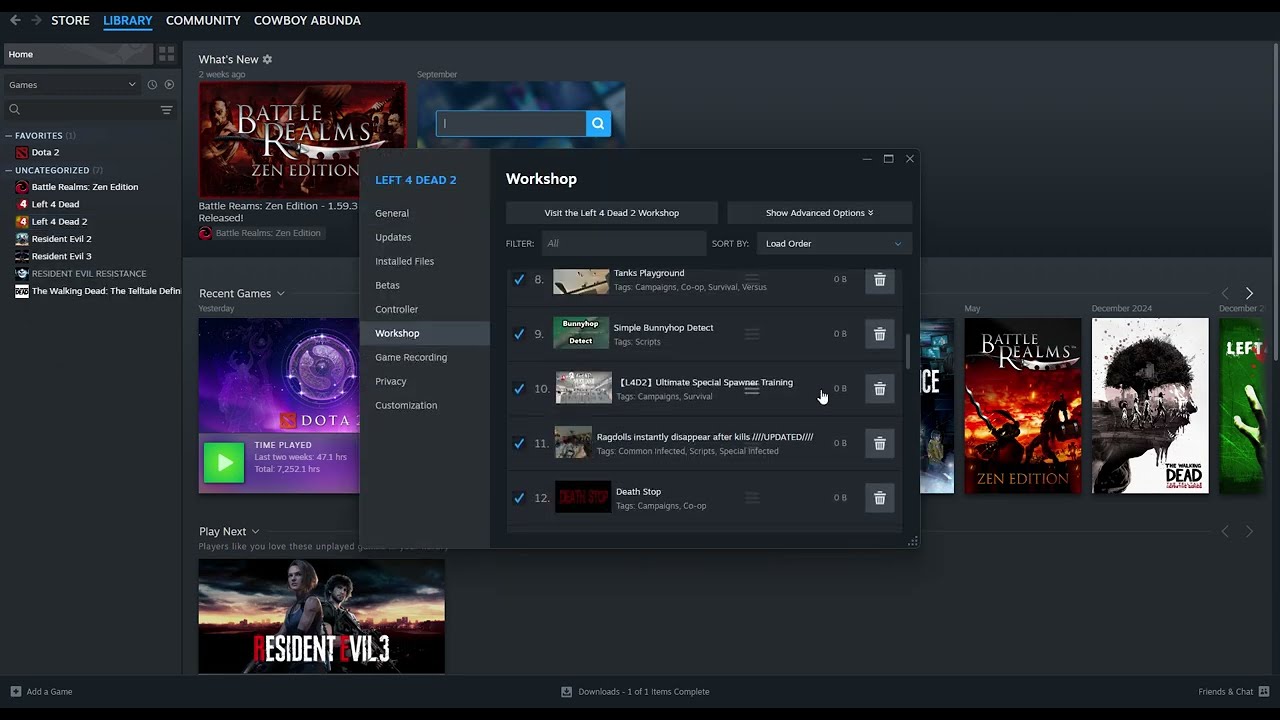The width and height of the screenshot is (1280, 720).
Task: Click the workshop Filter text field
Action: [x=623, y=244]
